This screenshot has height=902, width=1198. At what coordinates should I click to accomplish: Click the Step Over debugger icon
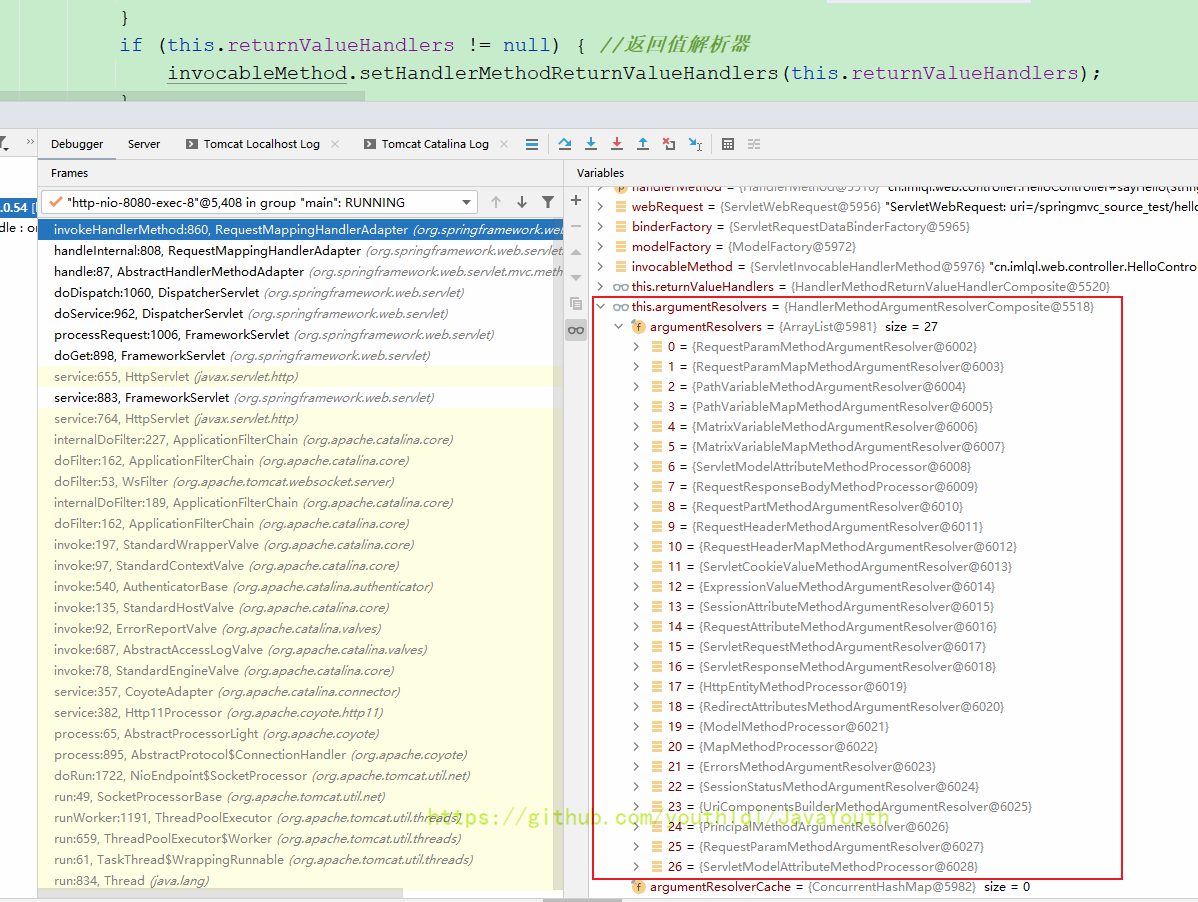point(565,144)
